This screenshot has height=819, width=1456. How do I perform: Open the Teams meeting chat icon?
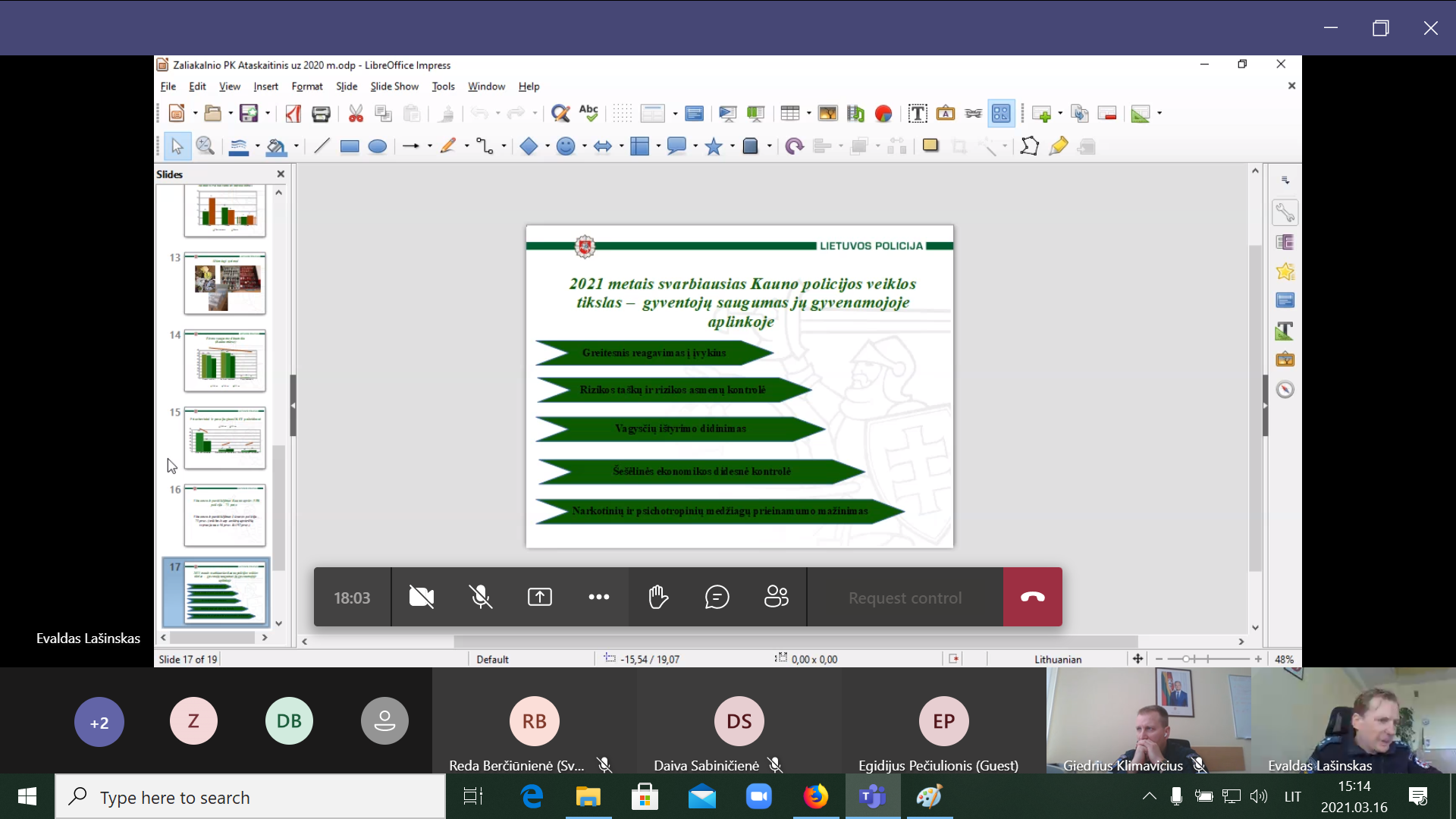coord(717,598)
